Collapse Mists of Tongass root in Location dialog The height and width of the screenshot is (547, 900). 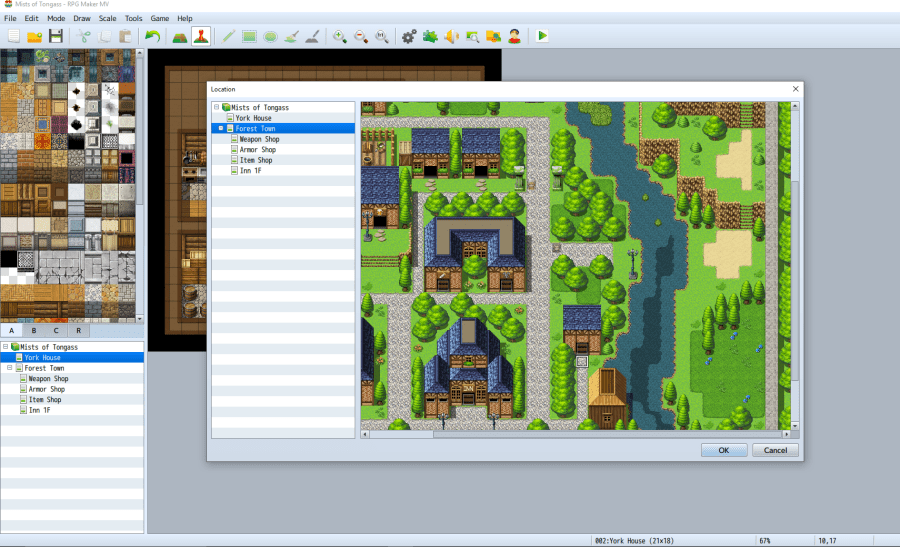coord(216,107)
